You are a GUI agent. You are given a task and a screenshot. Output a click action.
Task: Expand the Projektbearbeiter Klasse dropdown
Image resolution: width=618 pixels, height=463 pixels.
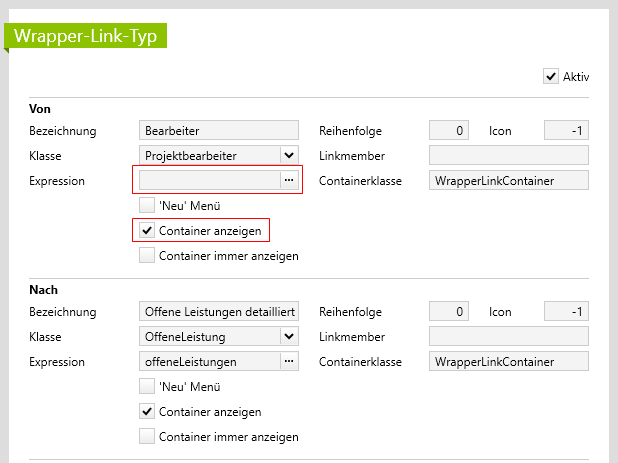(x=288, y=155)
